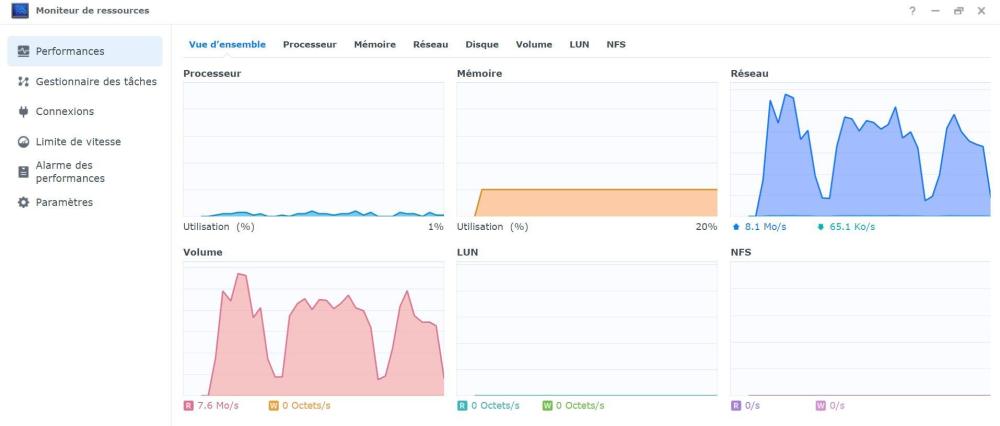Click the Réseau traffic graph
1000x426 pixels.
click(860, 149)
